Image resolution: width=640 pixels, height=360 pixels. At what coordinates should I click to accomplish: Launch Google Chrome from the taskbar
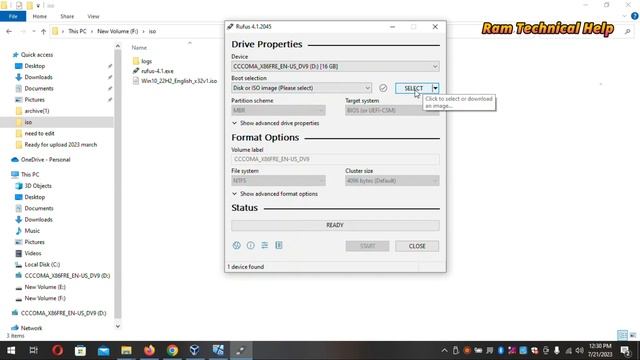[172, 351]
